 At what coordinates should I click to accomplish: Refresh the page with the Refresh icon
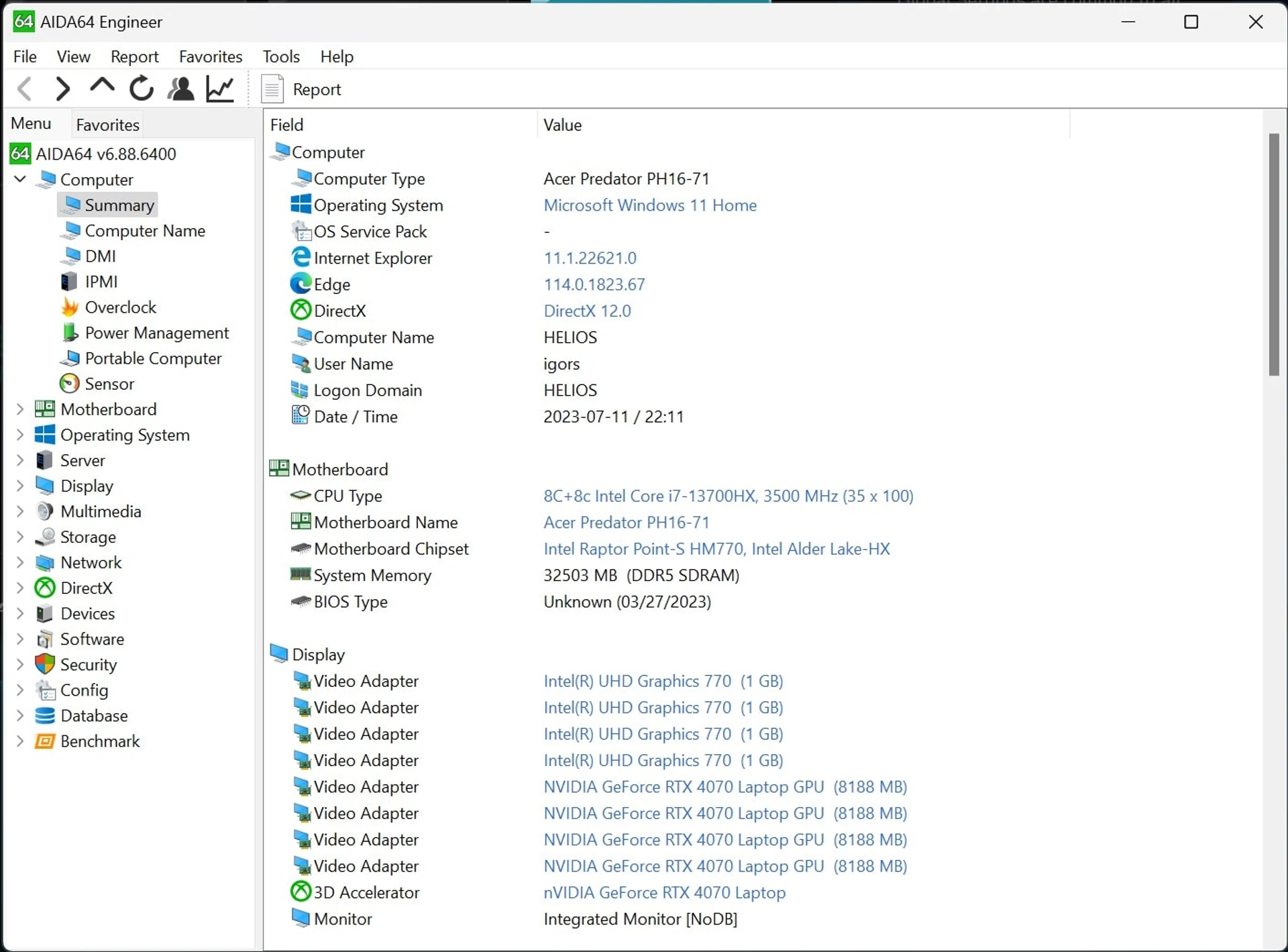(142, 89)
